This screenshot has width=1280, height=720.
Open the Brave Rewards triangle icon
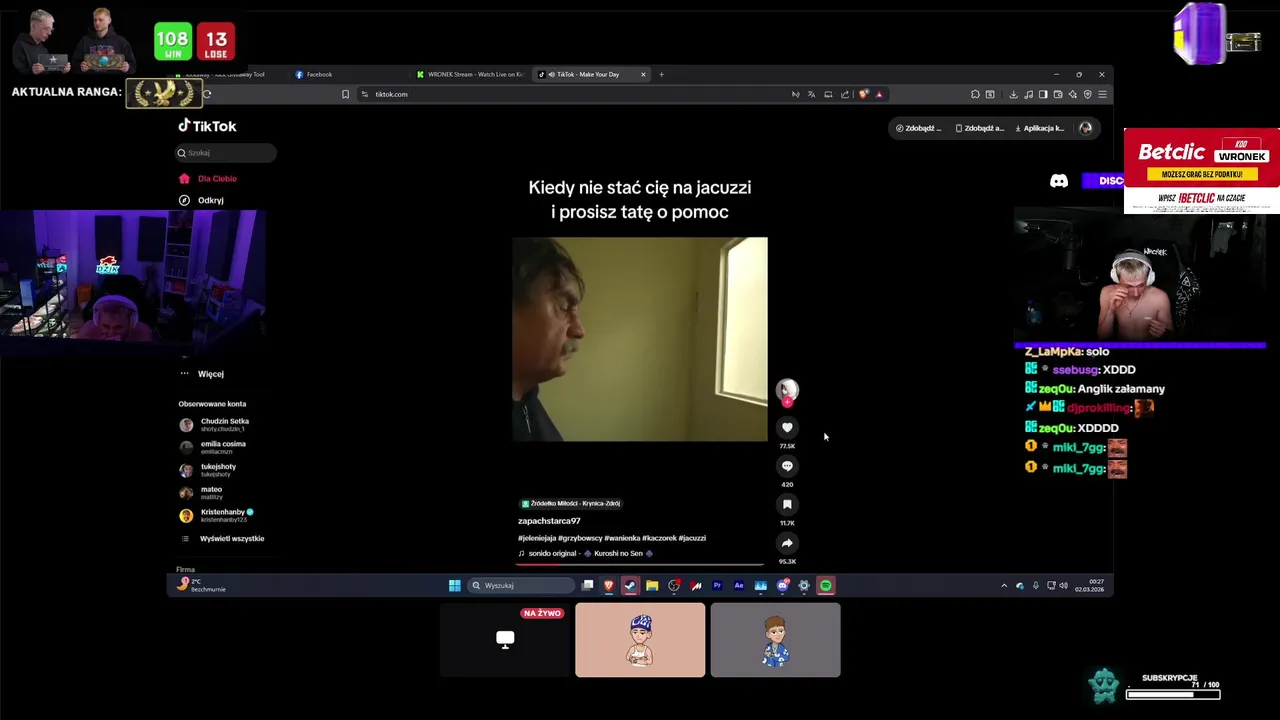(x=879, y=94)
